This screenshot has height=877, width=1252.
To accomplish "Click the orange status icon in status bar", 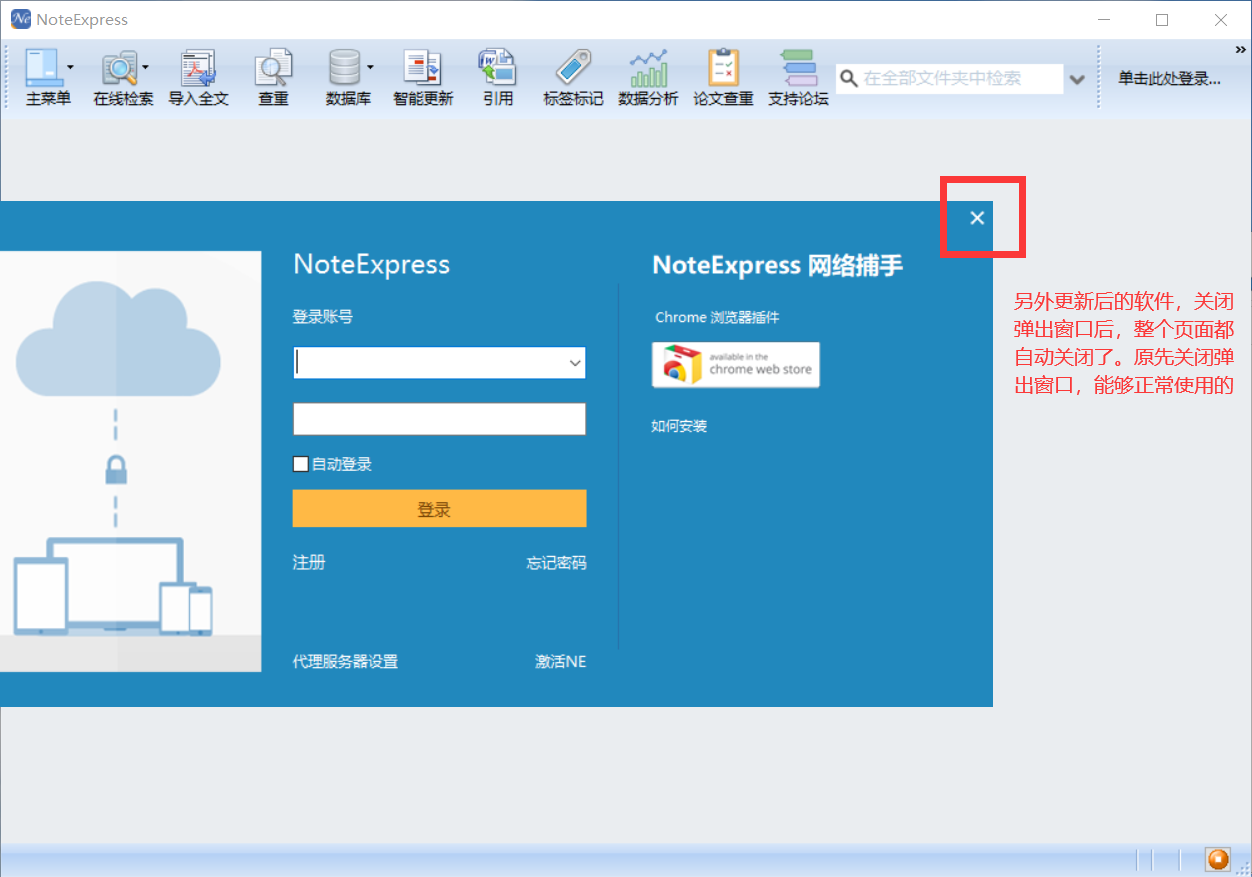I will (1217, 859).
